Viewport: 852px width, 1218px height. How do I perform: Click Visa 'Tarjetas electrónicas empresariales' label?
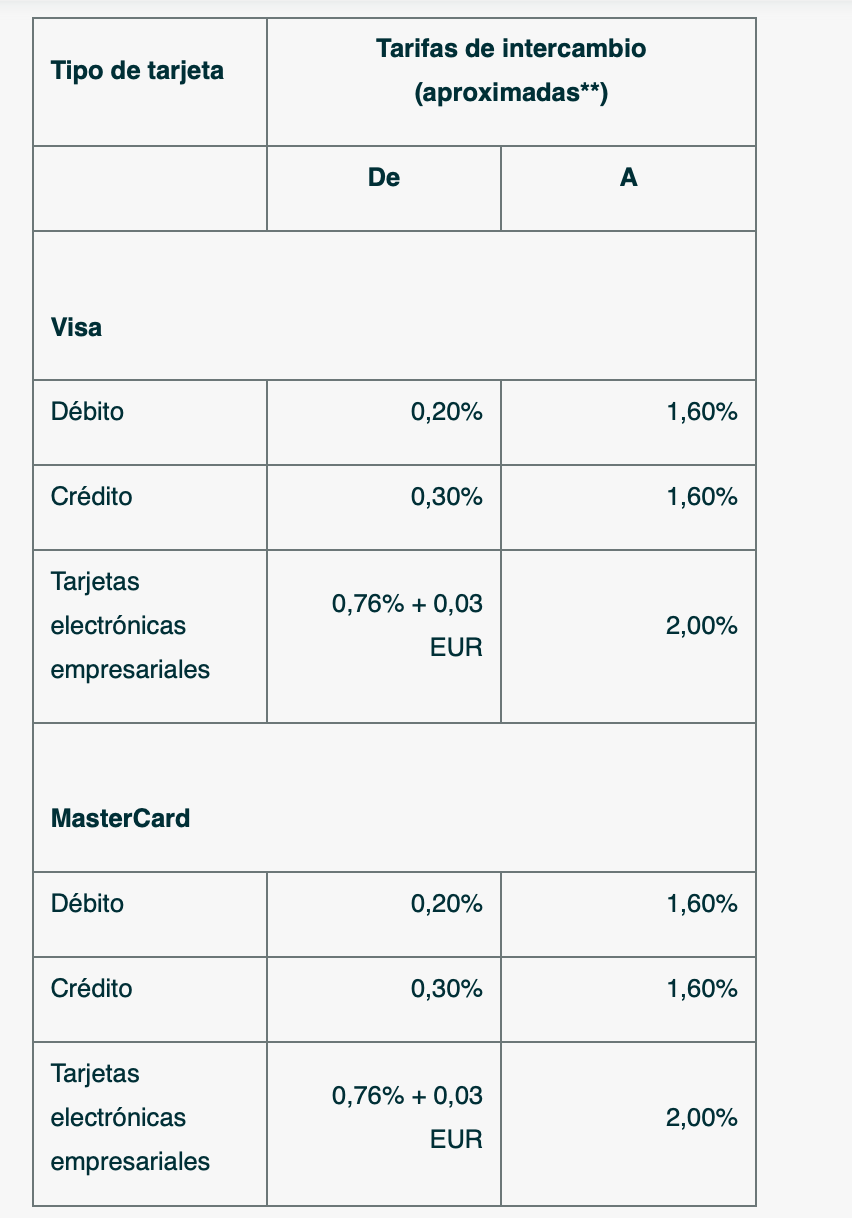pos(130,626)
